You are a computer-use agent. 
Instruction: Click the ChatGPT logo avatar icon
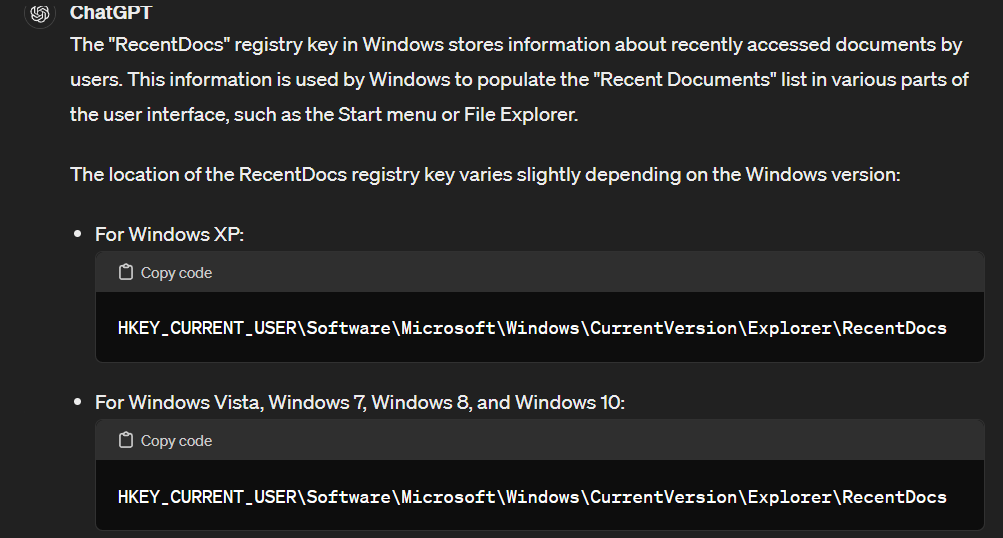pos(40,13)
